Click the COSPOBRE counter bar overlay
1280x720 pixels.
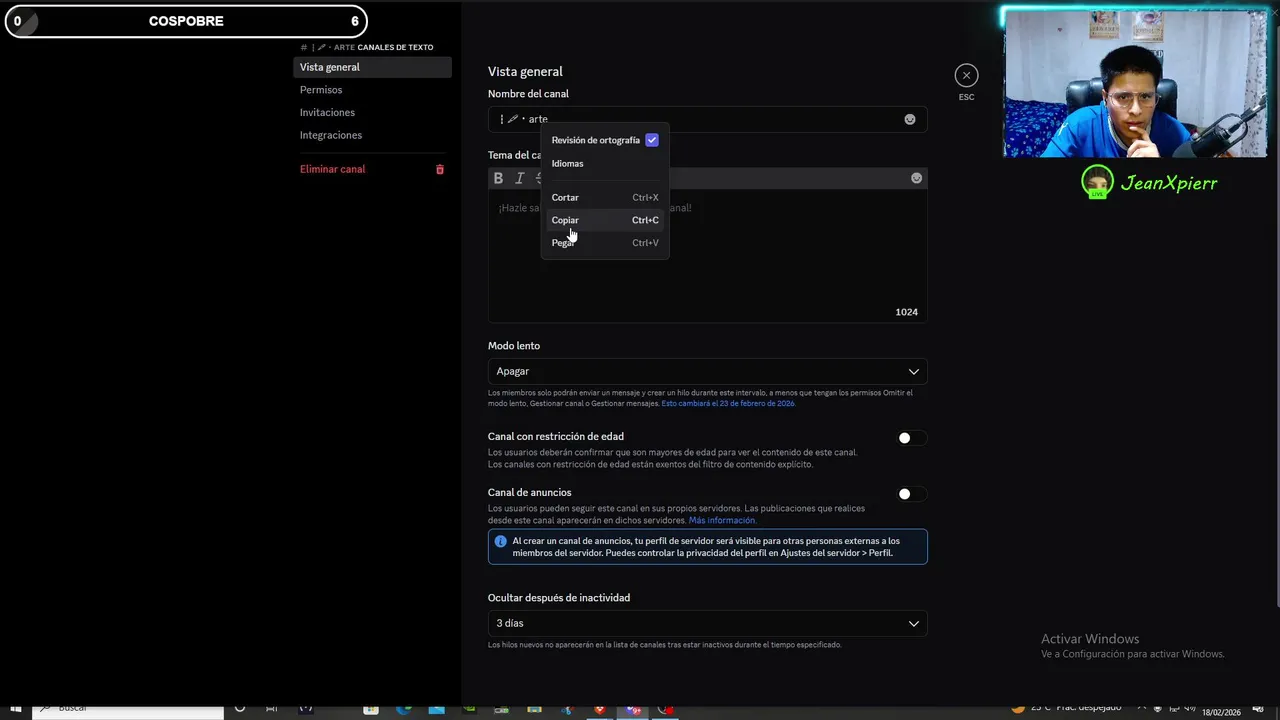tap(186, 21)
